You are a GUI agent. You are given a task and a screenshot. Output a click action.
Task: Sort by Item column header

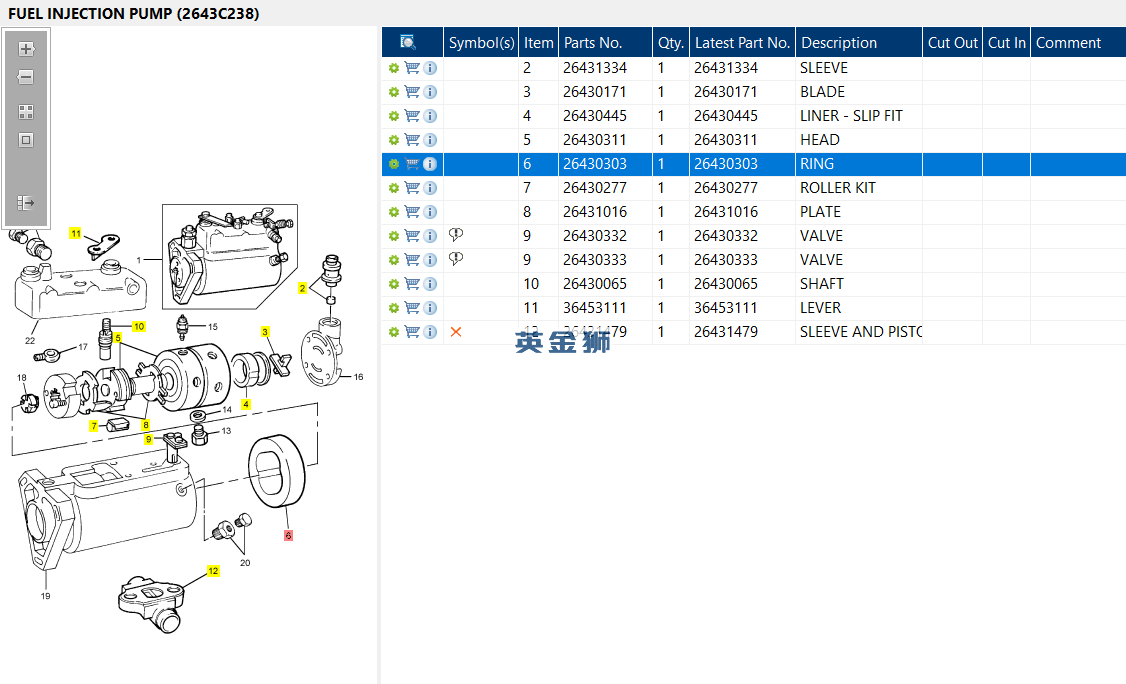(x=539, y=42)
